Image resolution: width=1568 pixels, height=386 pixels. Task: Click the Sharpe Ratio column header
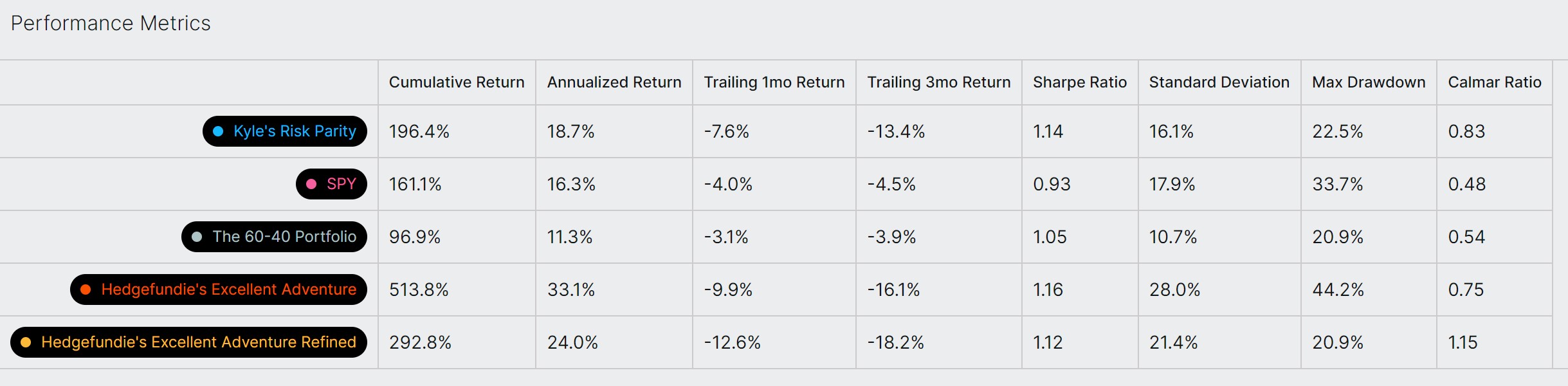click(x=1080, y=82)
